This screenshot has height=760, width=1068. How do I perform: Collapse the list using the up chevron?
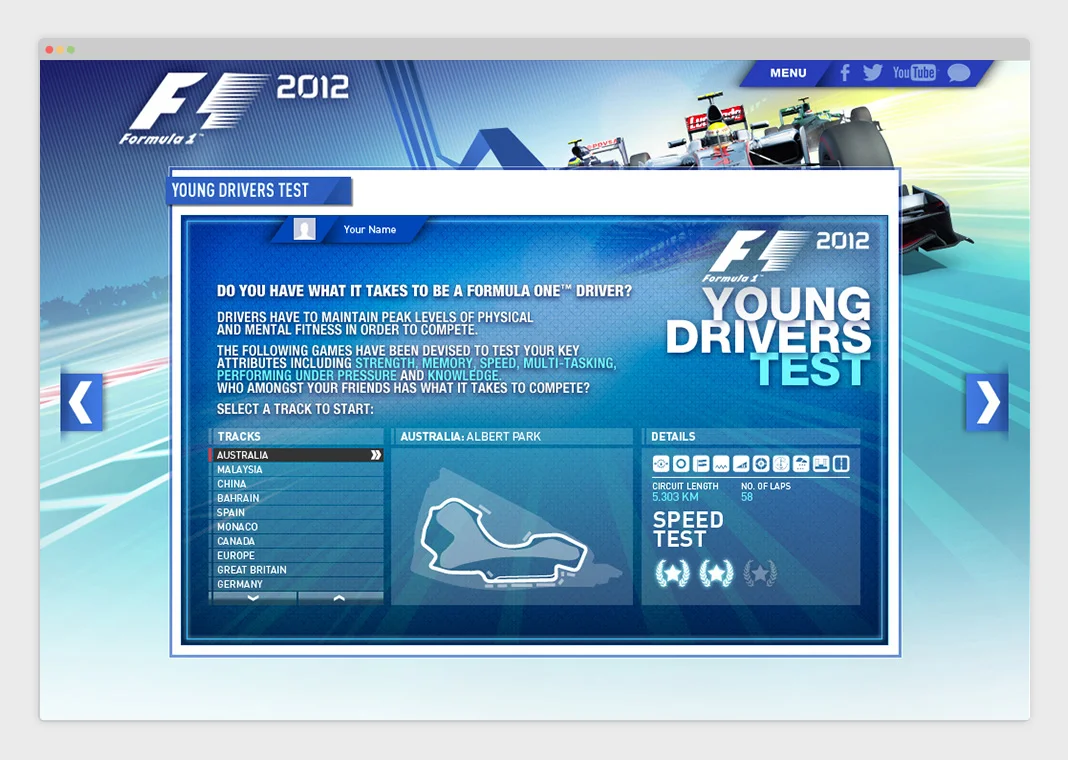tap(340, 597)
